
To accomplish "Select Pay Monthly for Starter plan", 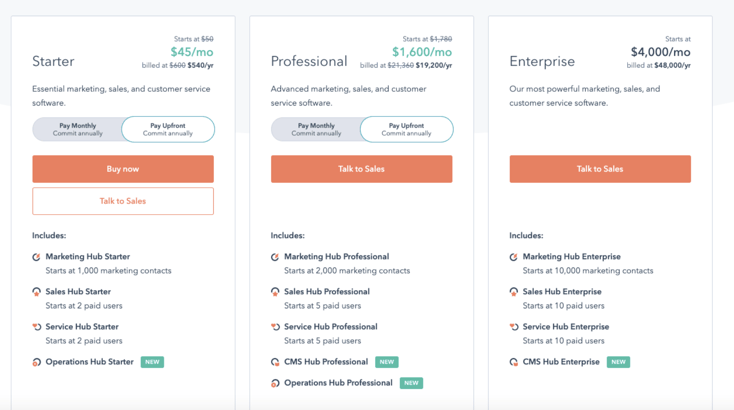I will [78, 130].
